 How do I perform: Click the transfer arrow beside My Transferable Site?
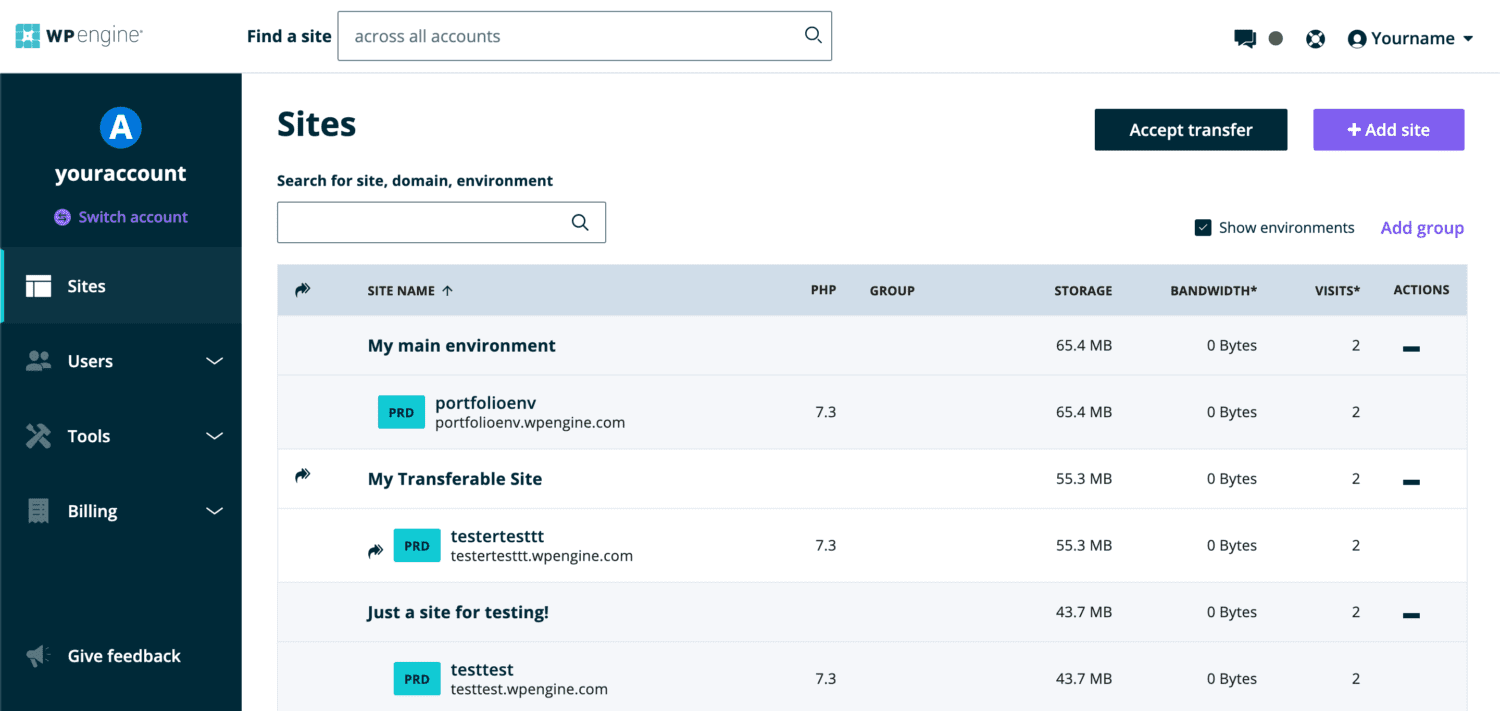[x=303, y=478]
